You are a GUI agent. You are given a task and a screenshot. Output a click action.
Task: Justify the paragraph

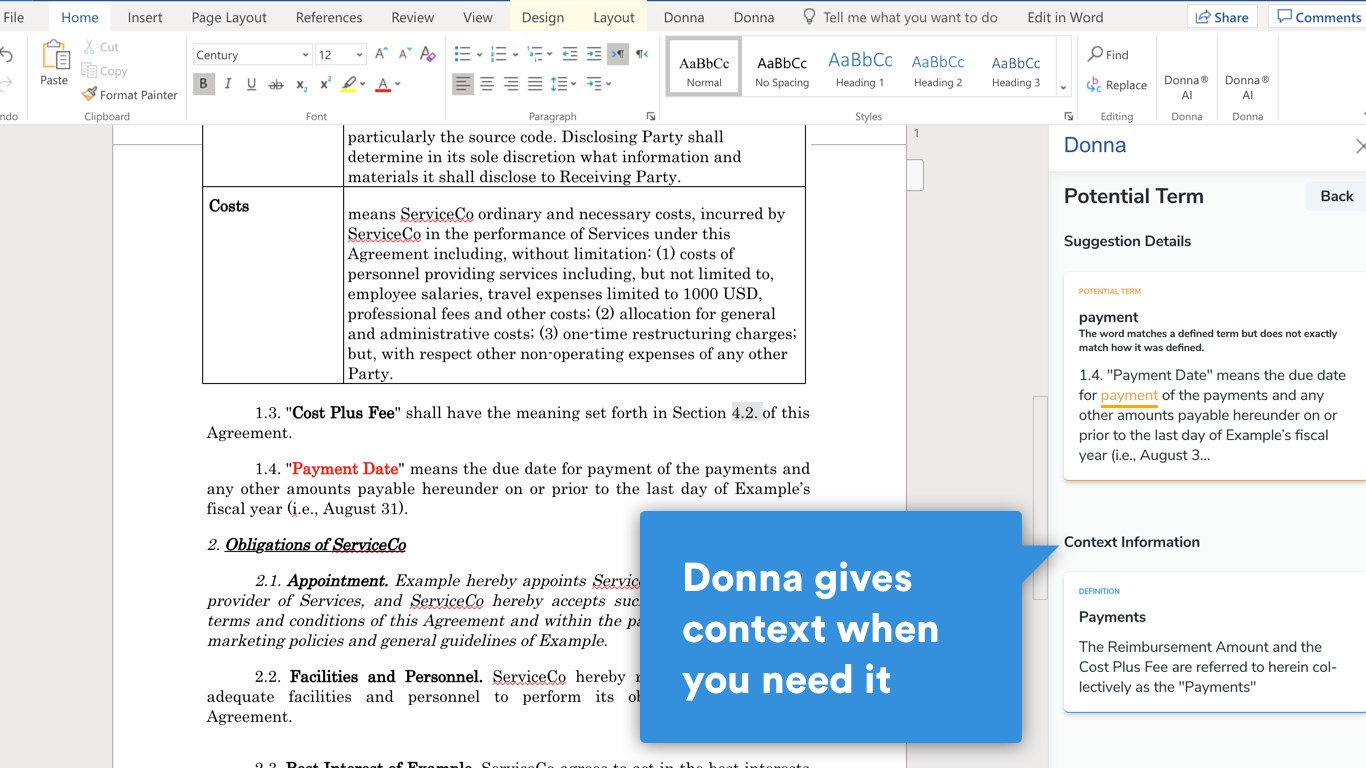point(535,84)
